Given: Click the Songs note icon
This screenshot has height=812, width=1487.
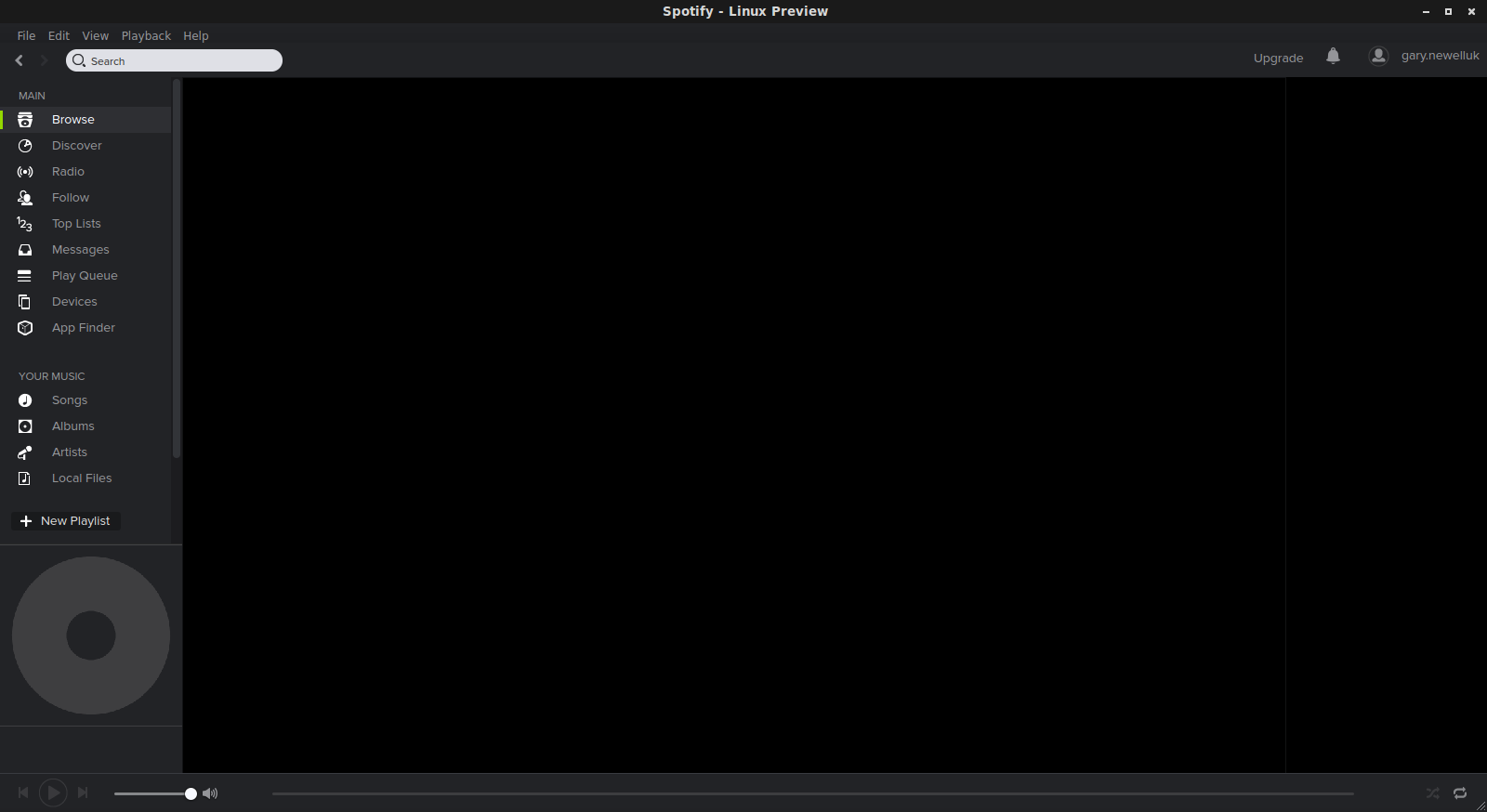Looking at the screenshot, I should (25, 400).
